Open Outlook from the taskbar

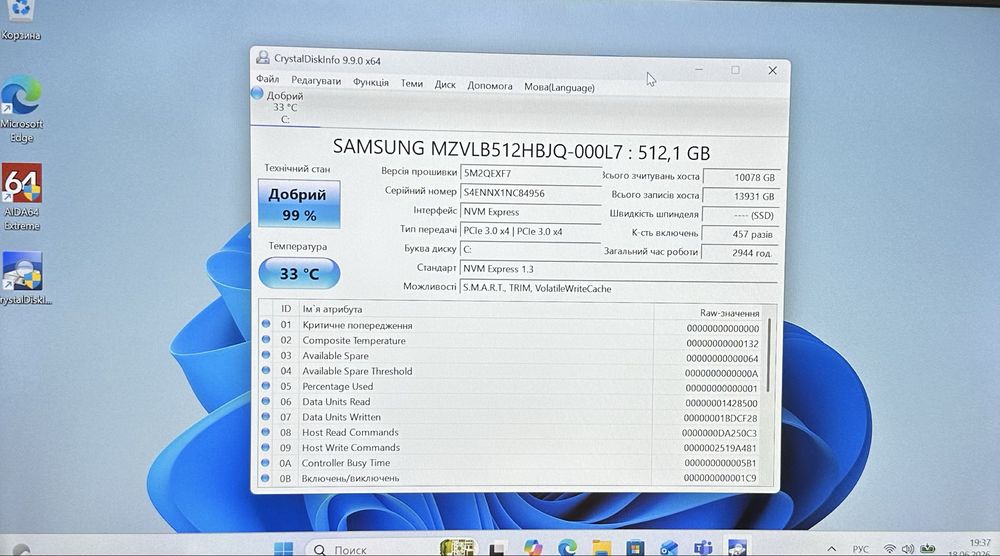[x=668, y=548]
